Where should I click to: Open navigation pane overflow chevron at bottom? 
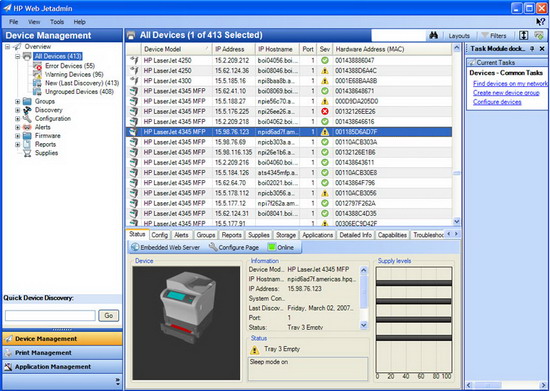click(x=118, y=381)
